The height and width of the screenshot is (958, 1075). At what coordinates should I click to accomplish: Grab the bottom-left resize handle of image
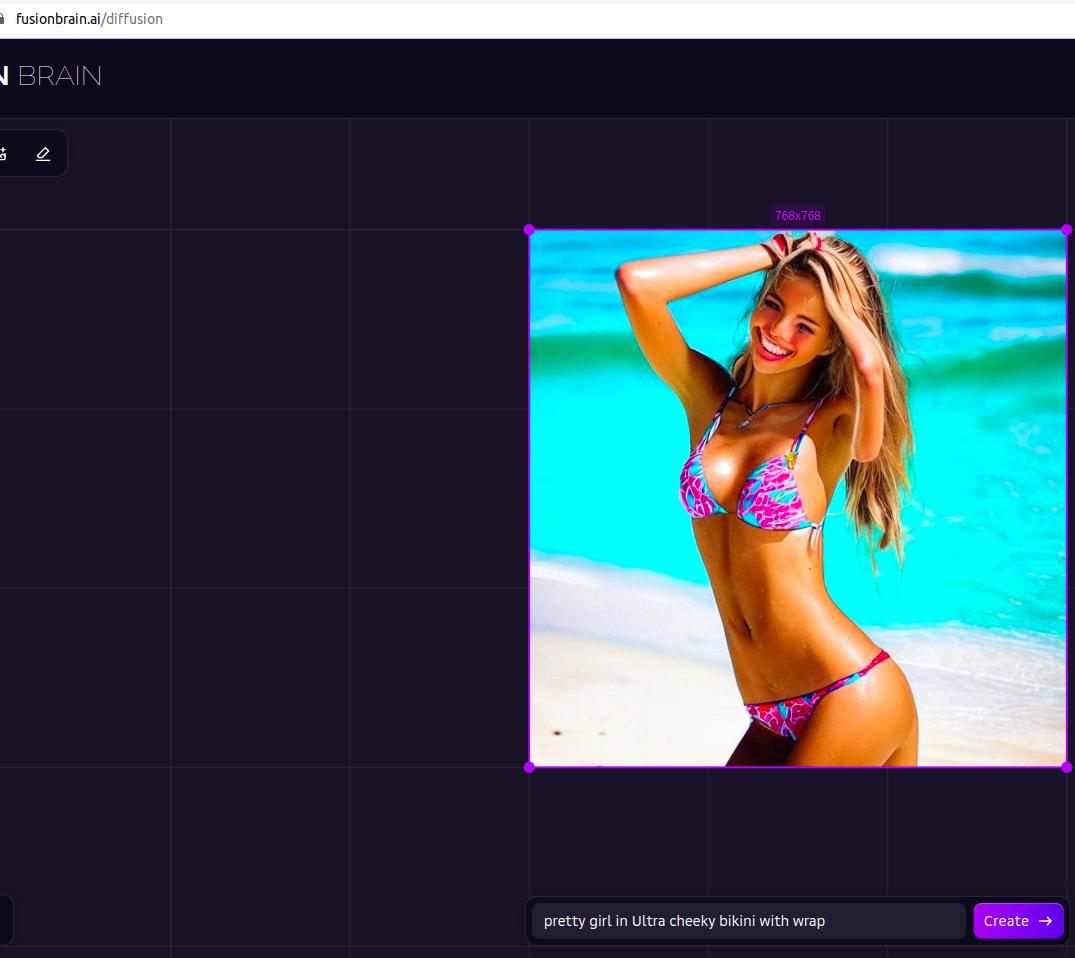529,767
